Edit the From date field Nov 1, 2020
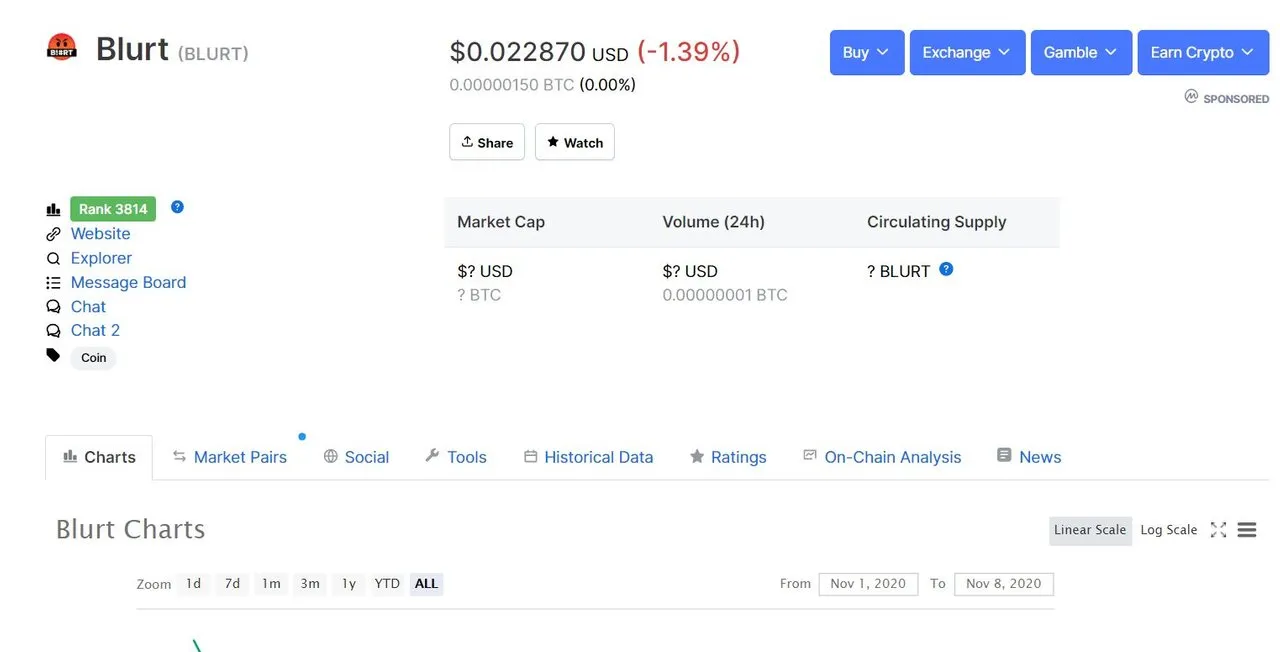Screen dimensions: 1280x652 point(868,584)
